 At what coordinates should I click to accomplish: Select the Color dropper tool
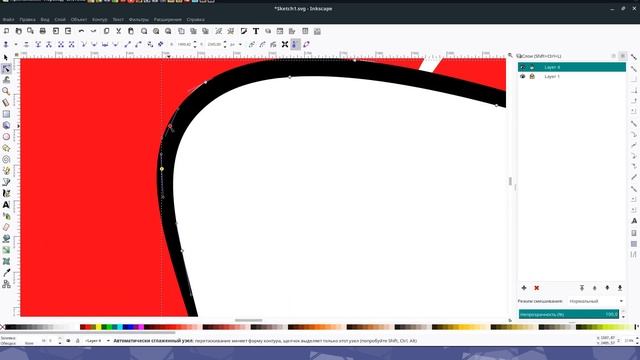pyautogui.click(x=6, y=273)
